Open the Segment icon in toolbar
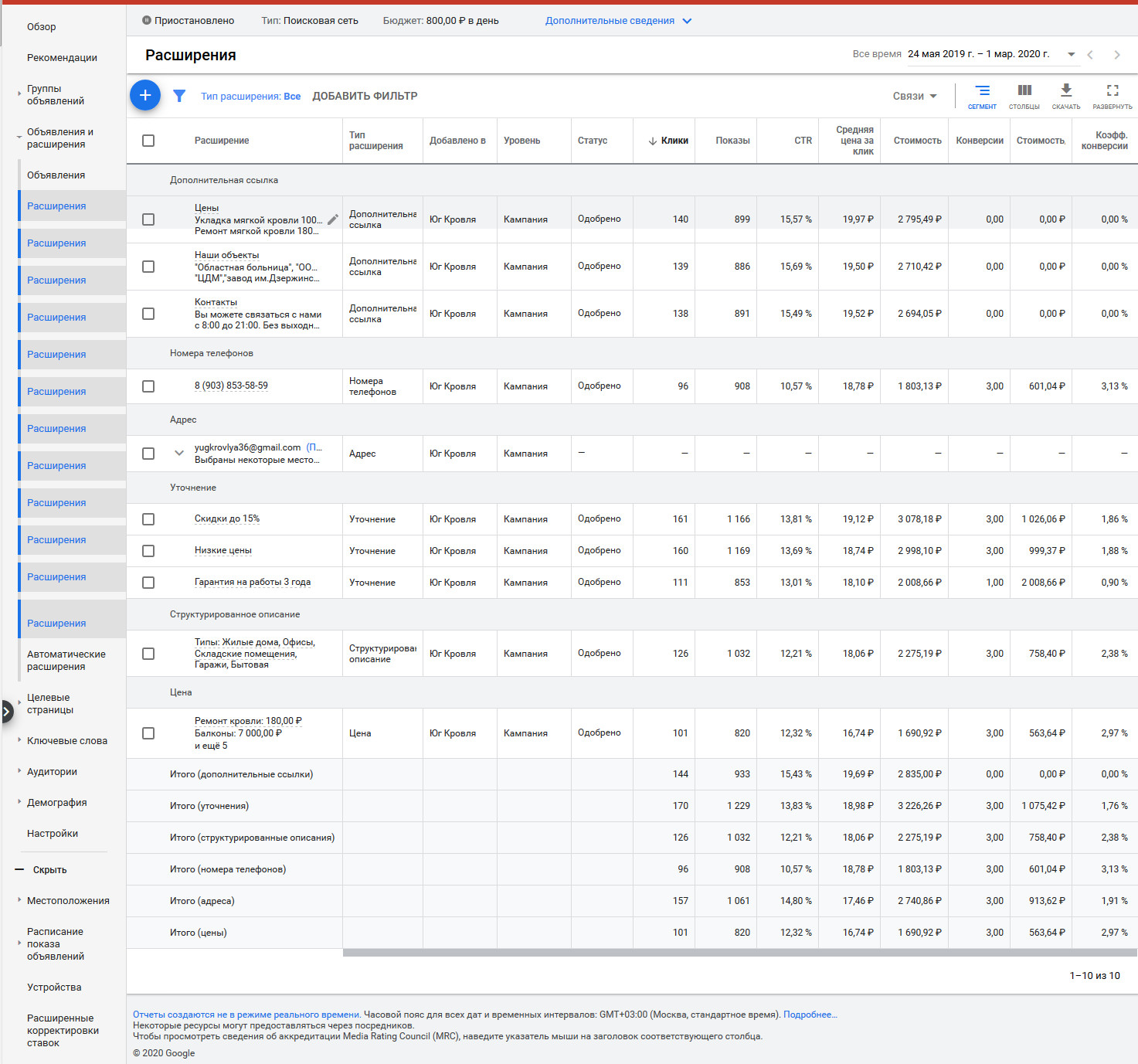This screenshot has height=1064, width=1138. pos(982,96)
